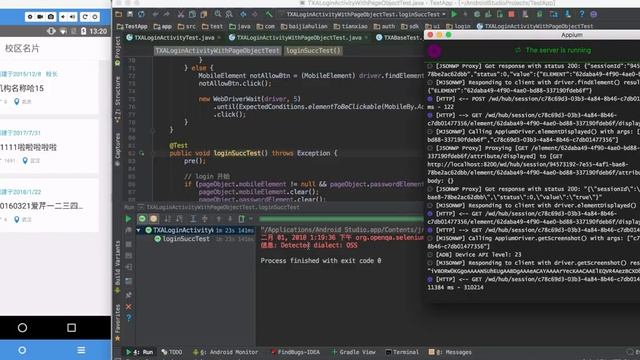Screen dimensions: 640x360
Task: Click TestApp in navigation bar
Action: pos(132,27)
